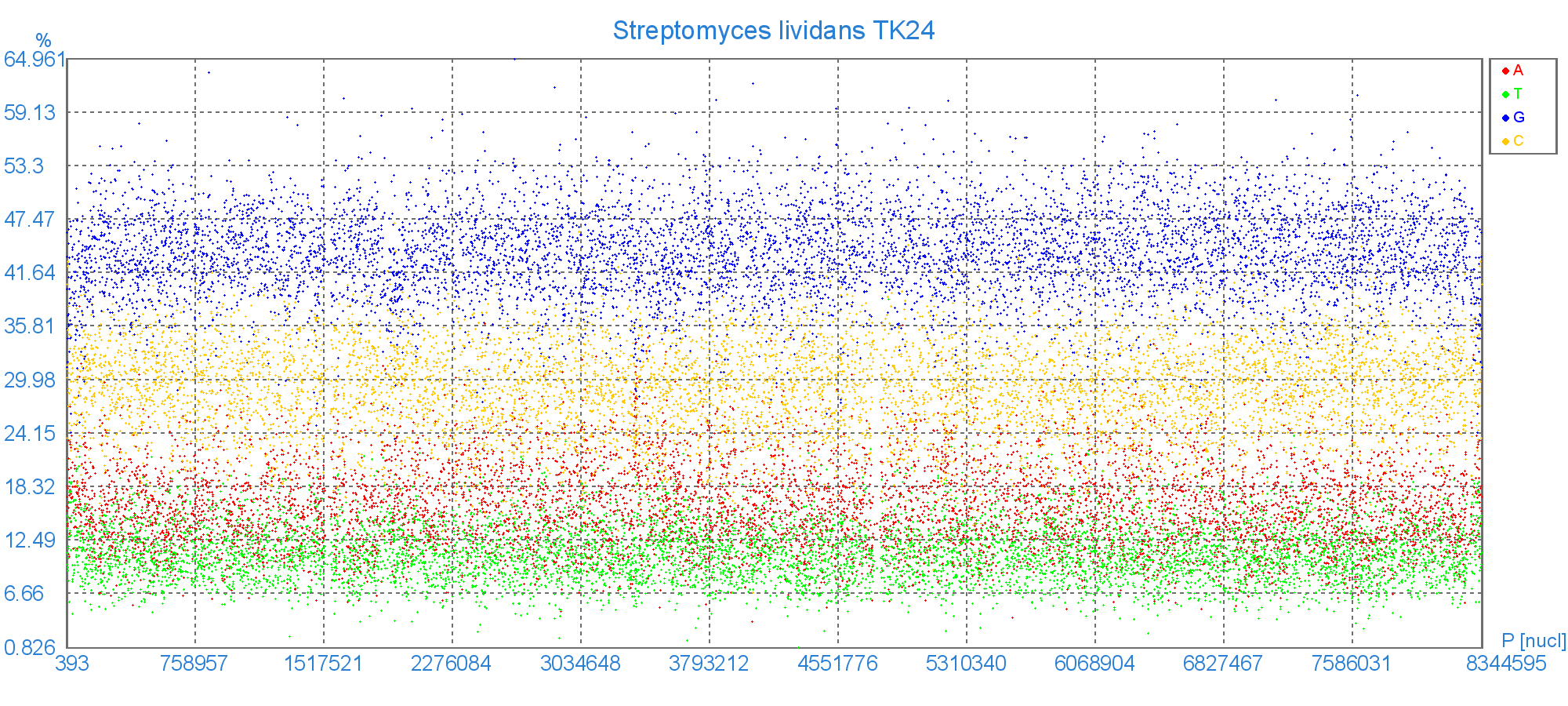
Task: Click x-axis position 8344595
Action: coord(1506,664)
